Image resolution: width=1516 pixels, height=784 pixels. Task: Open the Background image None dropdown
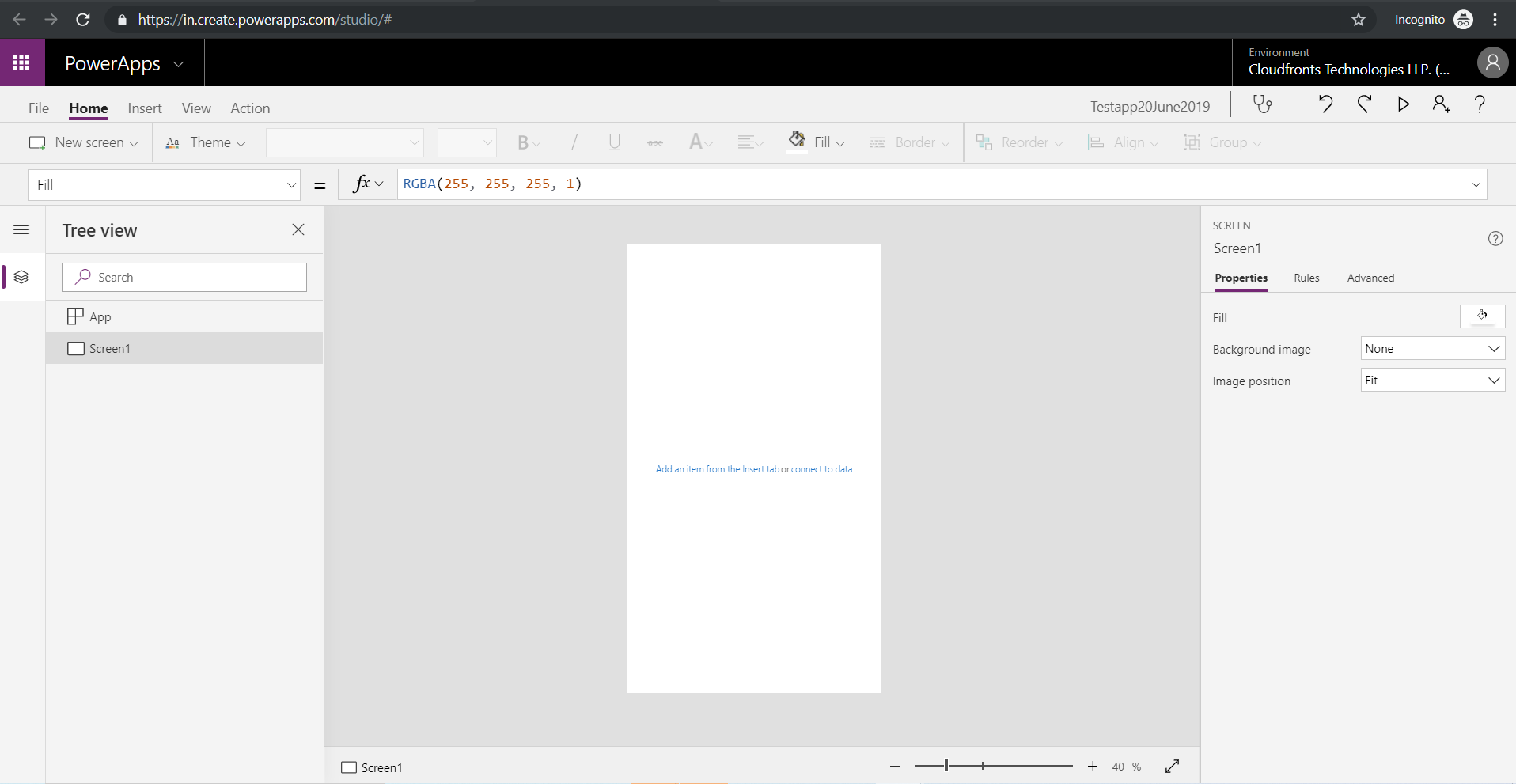[x=1433, y=349]
